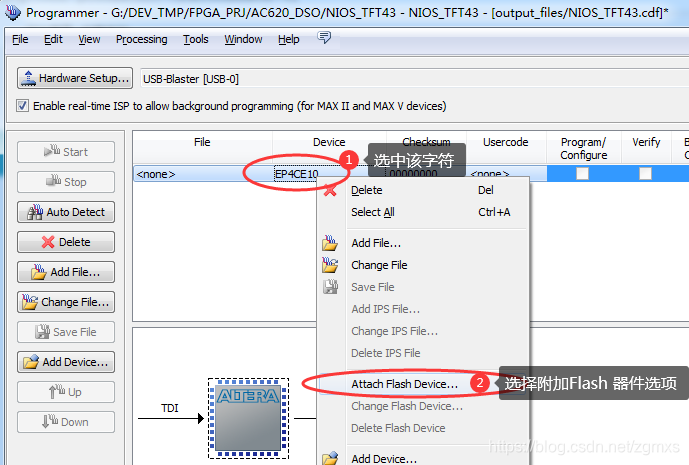Choose Delete from the context menu
Image resolution: width=689 pixels, height=465 pixels.
point(423,190)
